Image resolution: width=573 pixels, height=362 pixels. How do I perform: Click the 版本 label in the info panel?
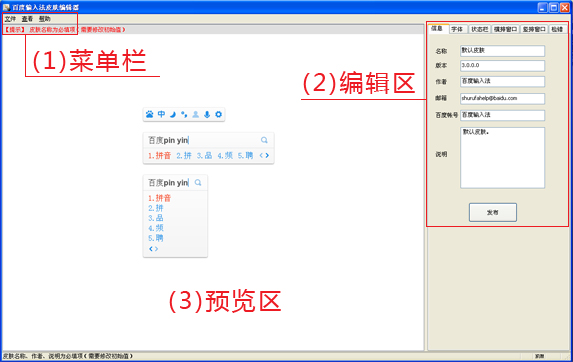(x=441, y=66)
